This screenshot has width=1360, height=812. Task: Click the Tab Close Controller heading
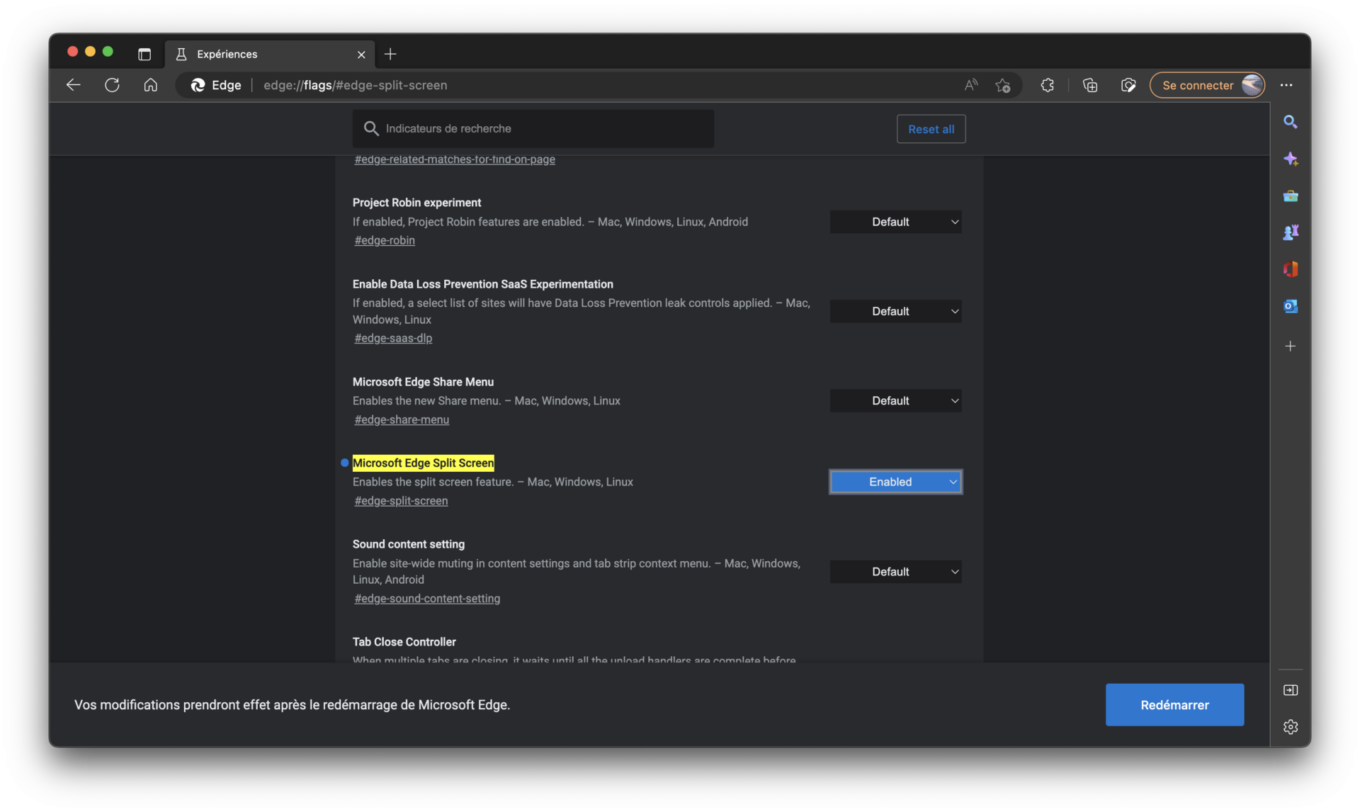point(404,642)
